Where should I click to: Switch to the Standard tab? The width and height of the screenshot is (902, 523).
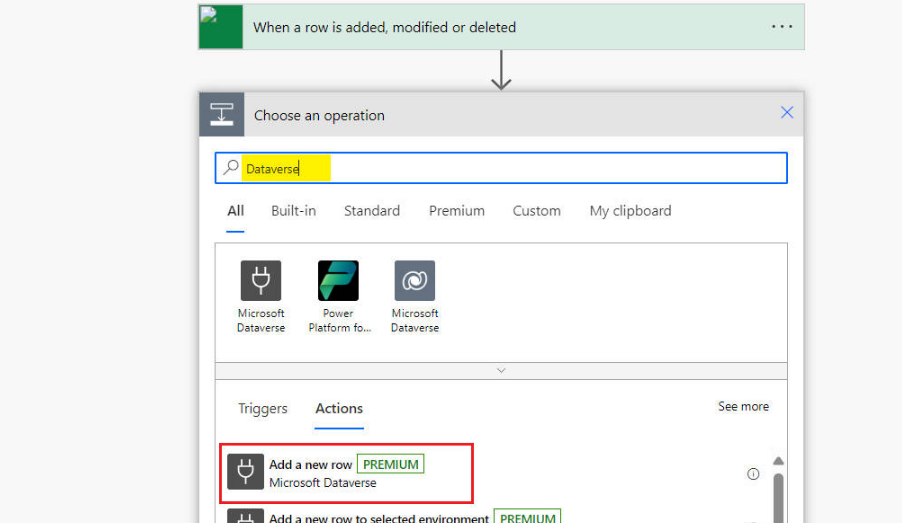(x=372, y=211)
